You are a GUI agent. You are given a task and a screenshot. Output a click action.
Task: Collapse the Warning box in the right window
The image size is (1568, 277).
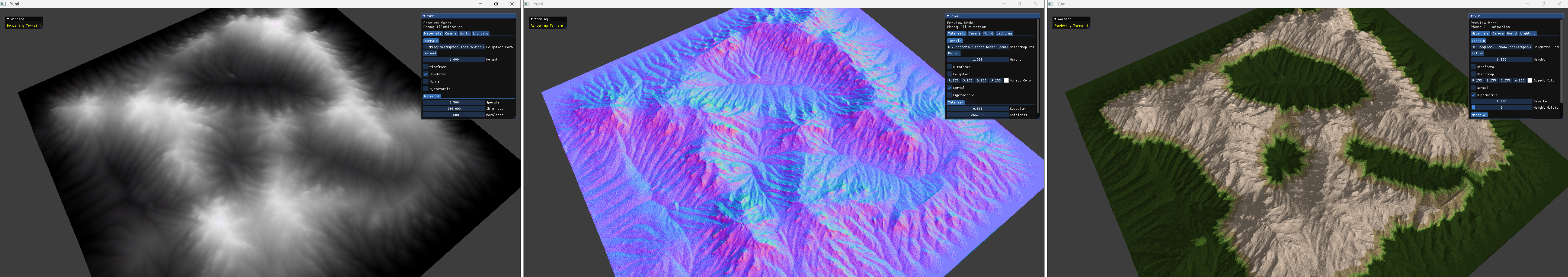pos(1055,19)
